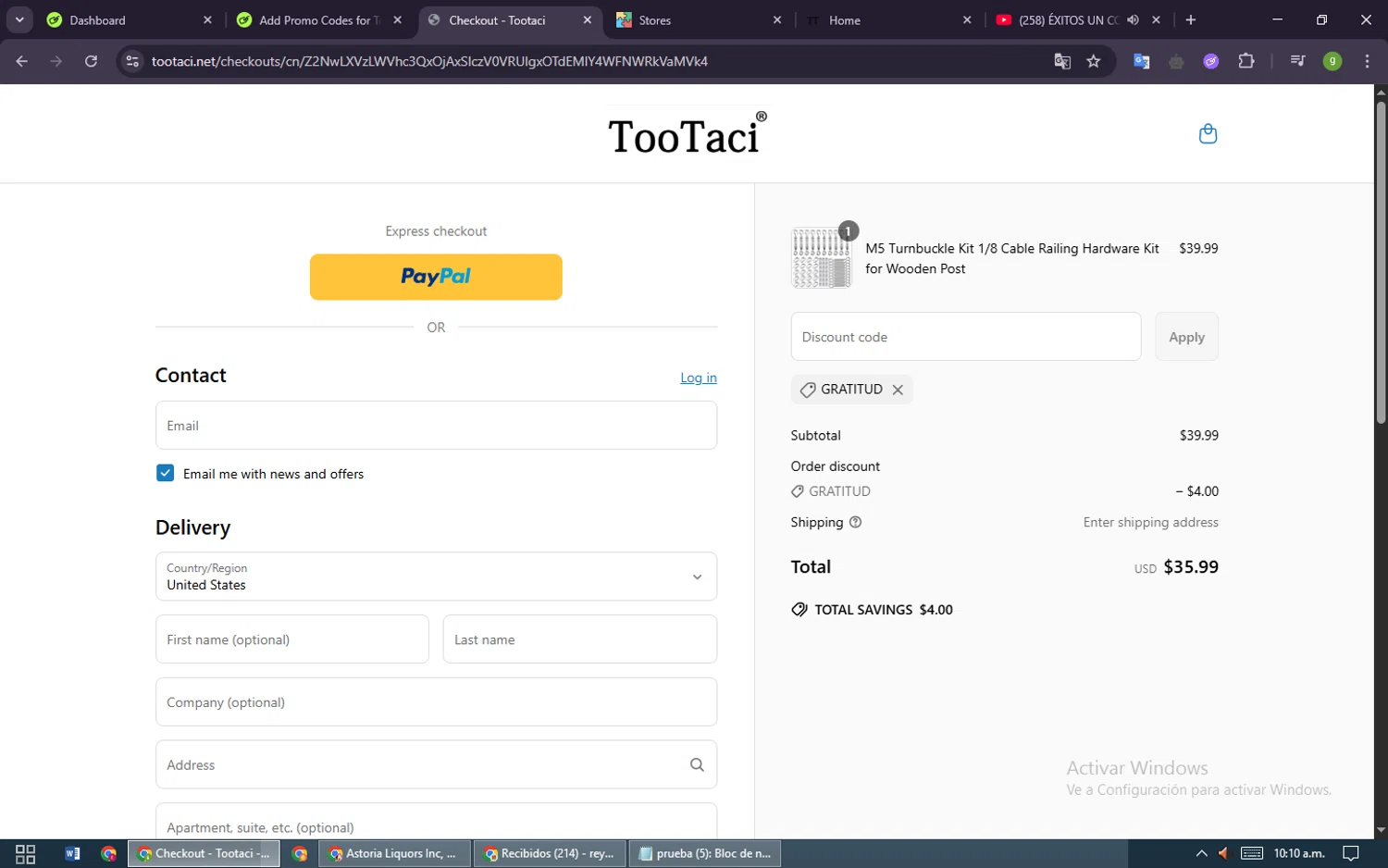Open the tab search dropdown arrow

[19, 19]
